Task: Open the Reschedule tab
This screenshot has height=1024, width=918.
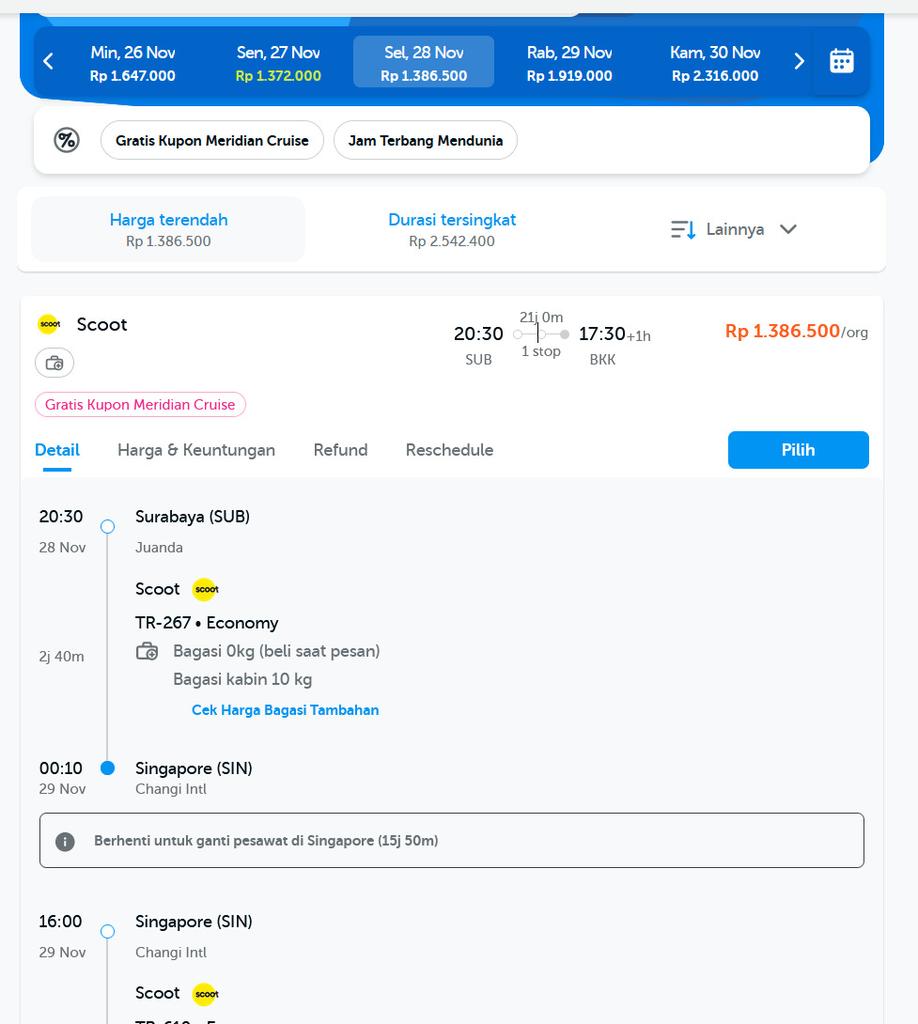Action: pyautogui.click(x=449, y=450)
